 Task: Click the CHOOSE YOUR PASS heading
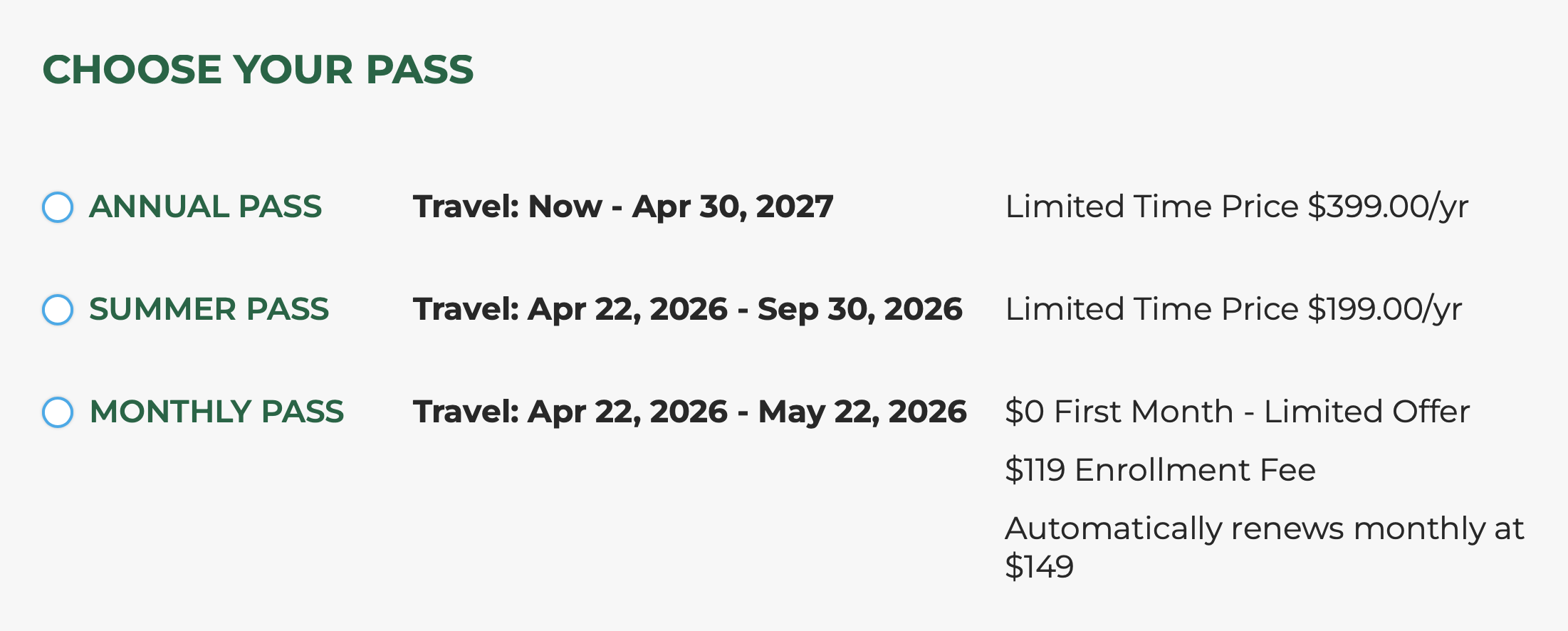tap(258, 70)
